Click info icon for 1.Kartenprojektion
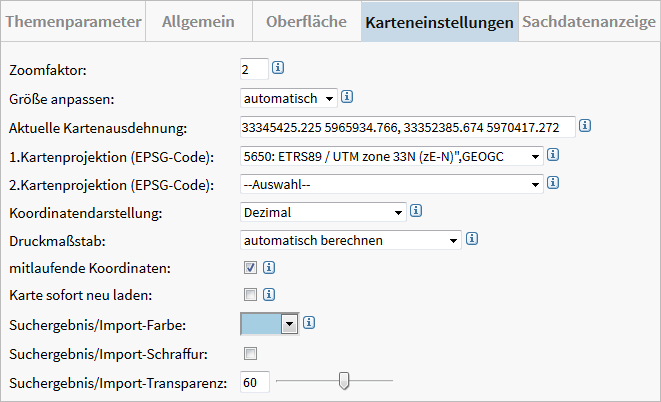 click(x=552, y=155)
